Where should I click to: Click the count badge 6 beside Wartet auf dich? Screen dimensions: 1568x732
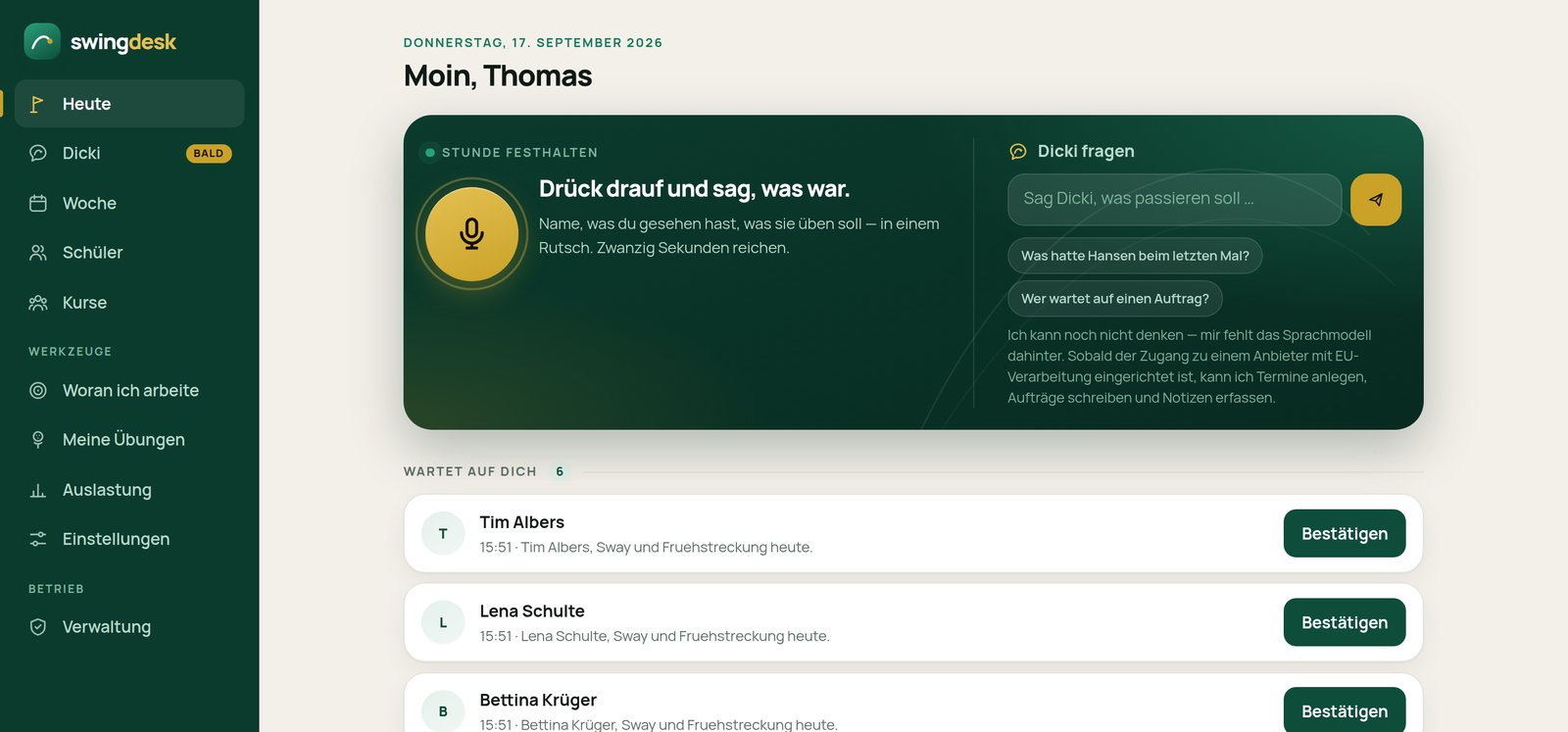[x=560, y=471]
